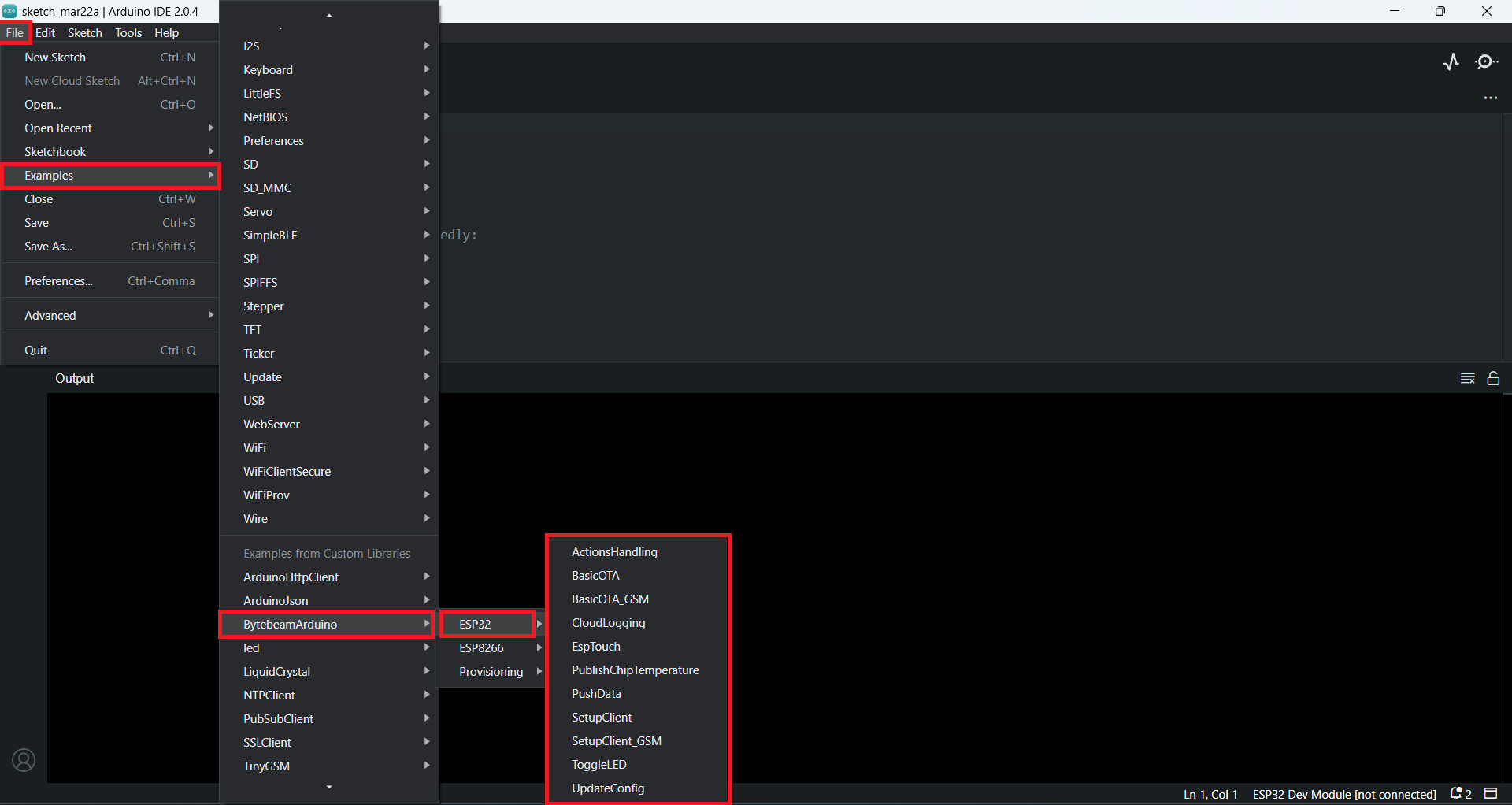1512x805 pixels.
Task: Open the BasicOTA_GSM example
Action: [639, 599]
